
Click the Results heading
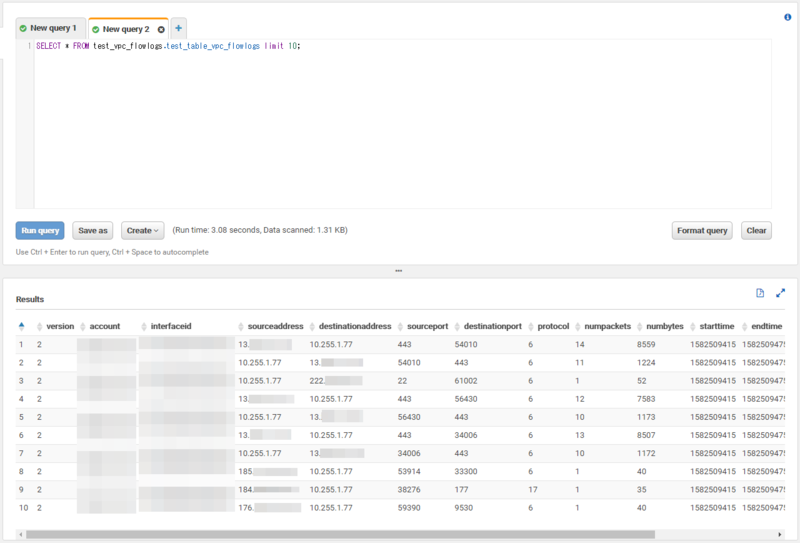click(30, 299)
